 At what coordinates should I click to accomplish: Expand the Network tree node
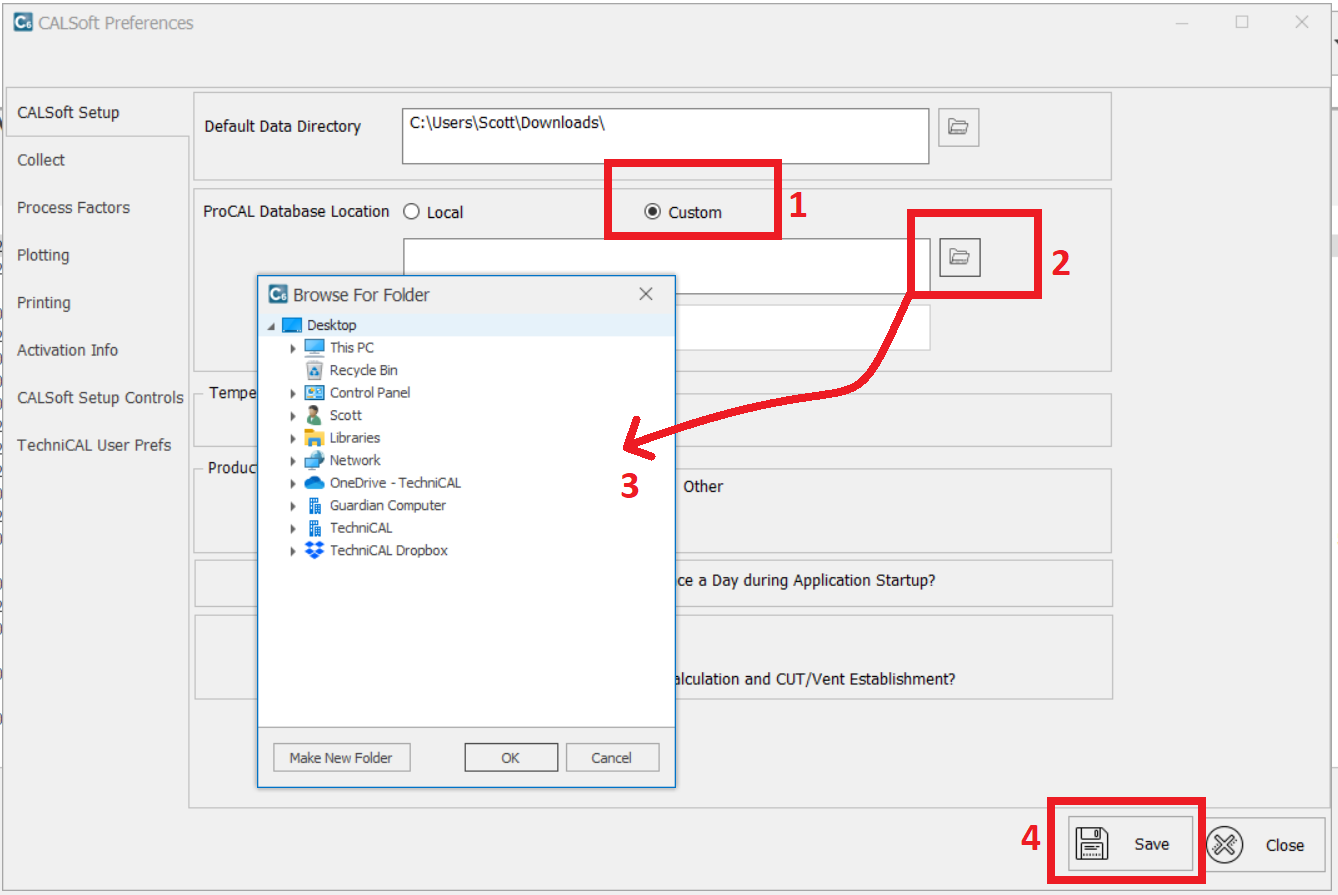click(293, 461)
